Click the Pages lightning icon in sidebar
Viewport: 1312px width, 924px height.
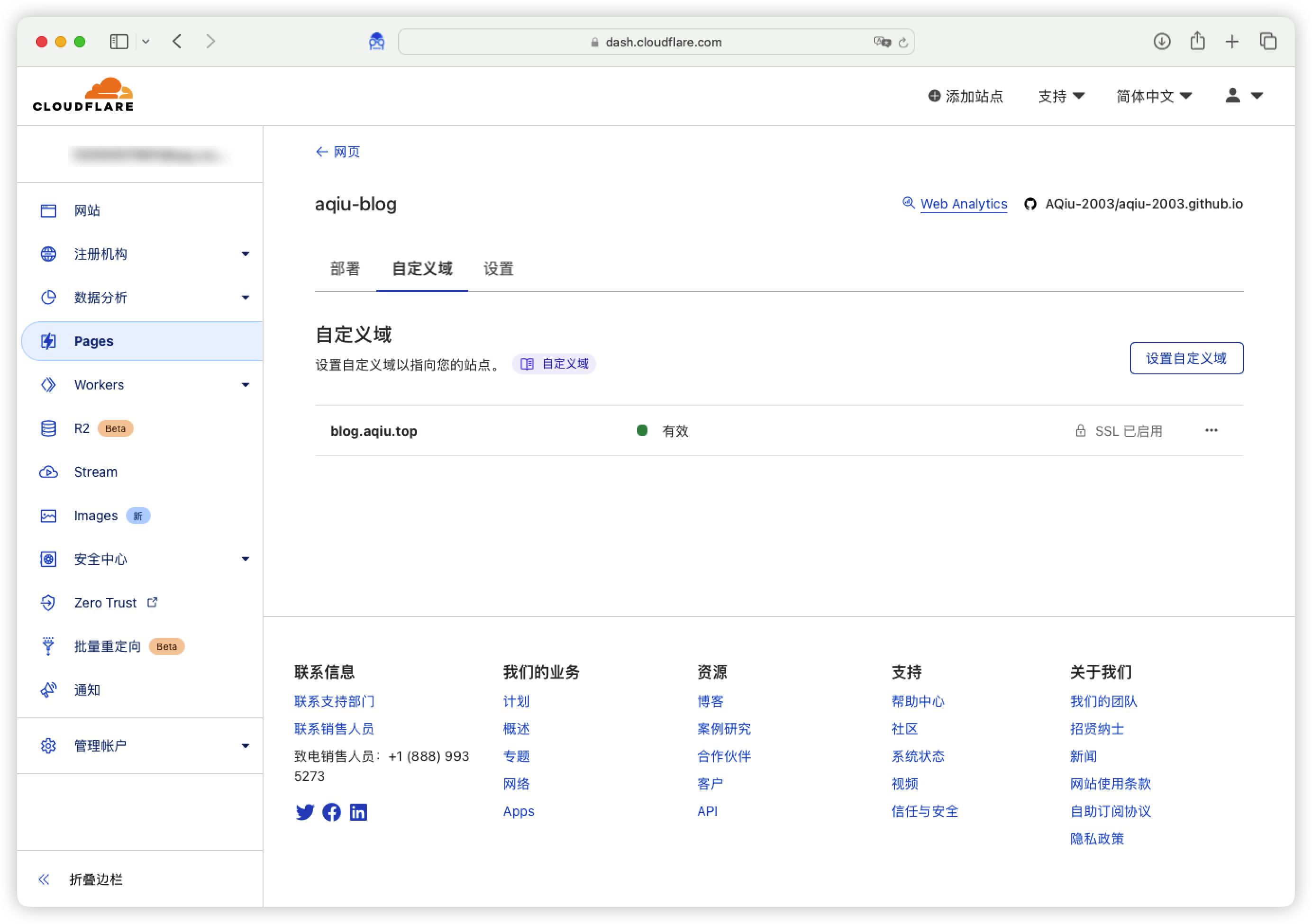click(48, 341)
